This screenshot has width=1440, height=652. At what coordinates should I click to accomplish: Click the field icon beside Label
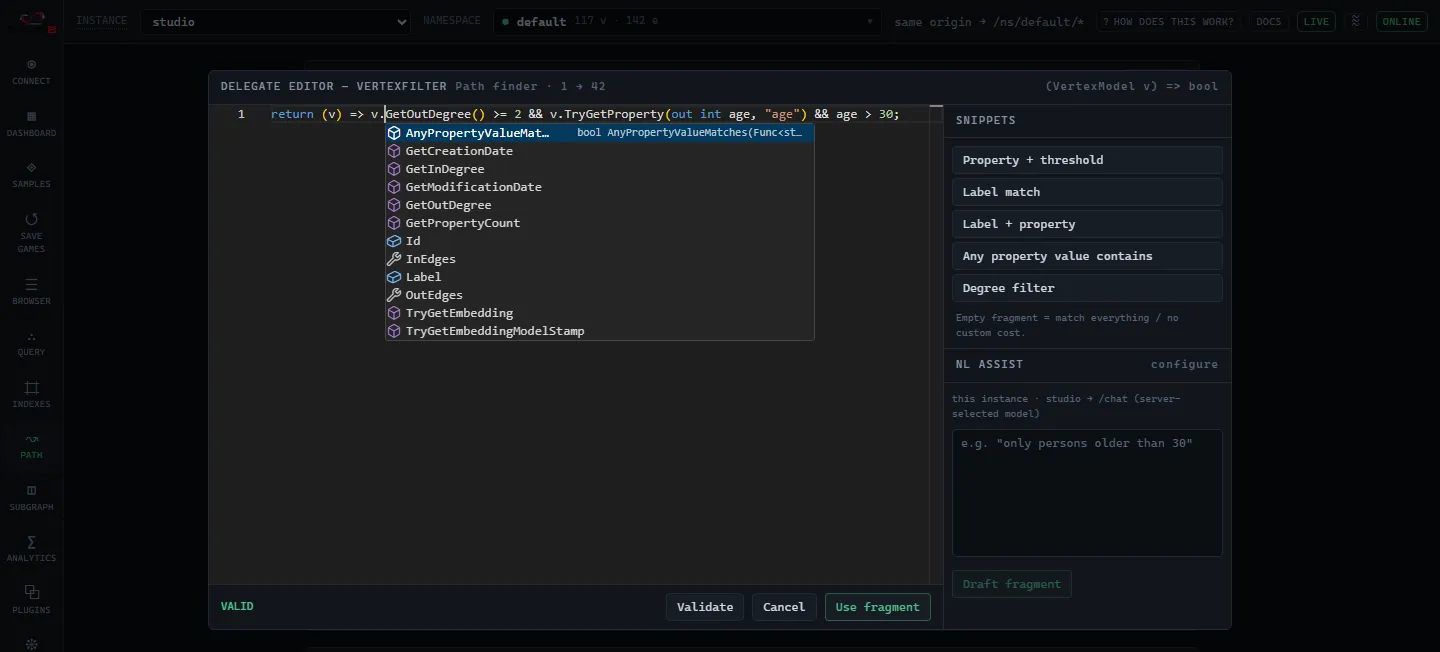394,277
